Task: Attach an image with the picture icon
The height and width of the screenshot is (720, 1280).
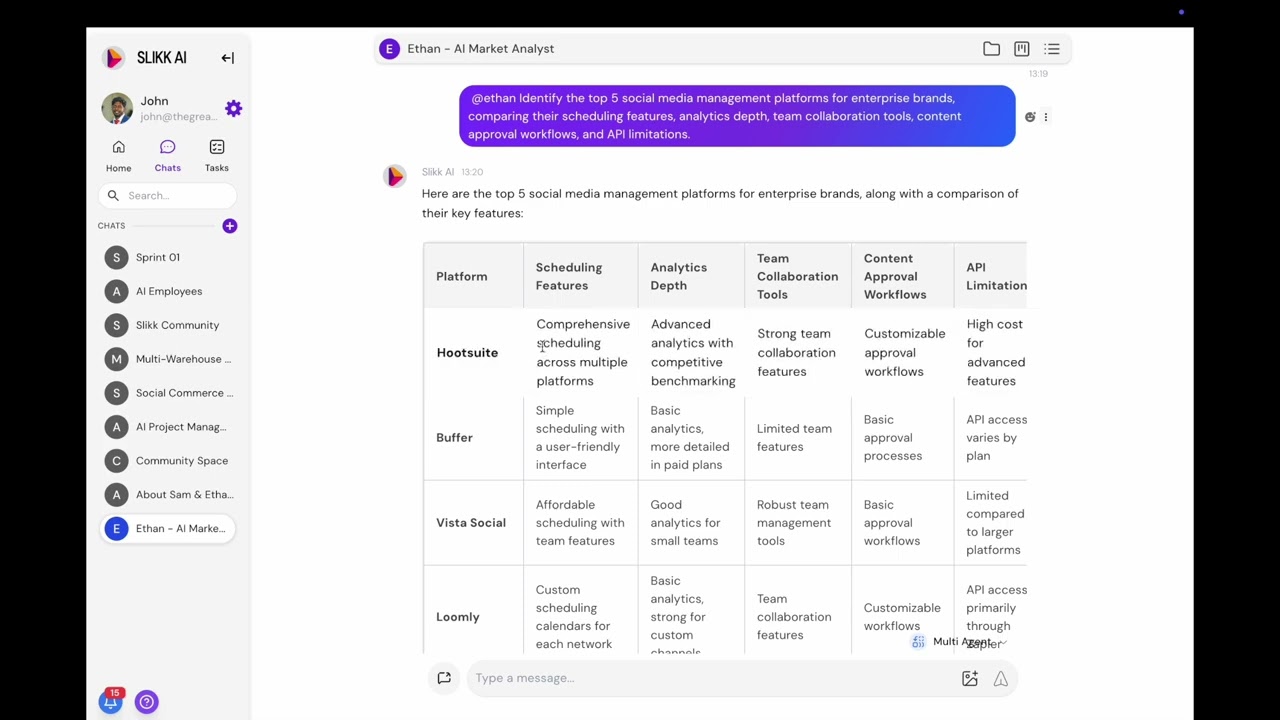Action: 969,679
